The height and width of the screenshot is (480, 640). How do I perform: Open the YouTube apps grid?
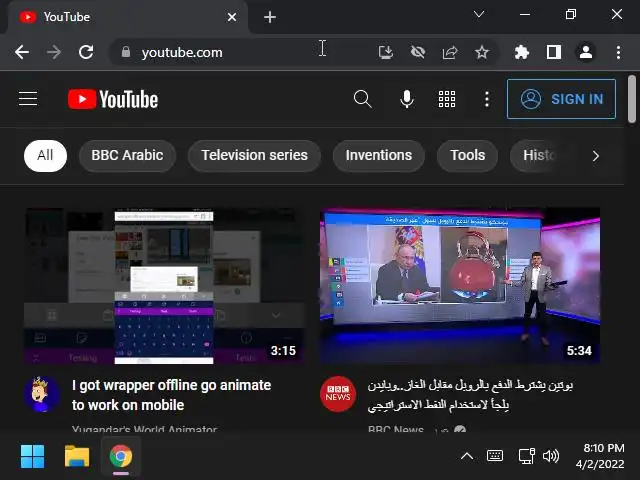(x=447, y=99)
